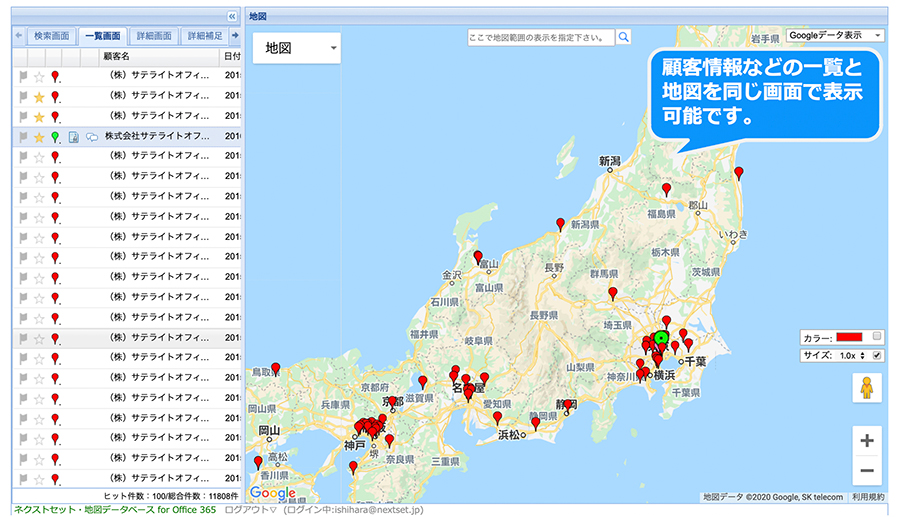Click the red pin beside 鳥取県
The width and height of the screenshot is (900, 517).
click(x=276, y=368)
